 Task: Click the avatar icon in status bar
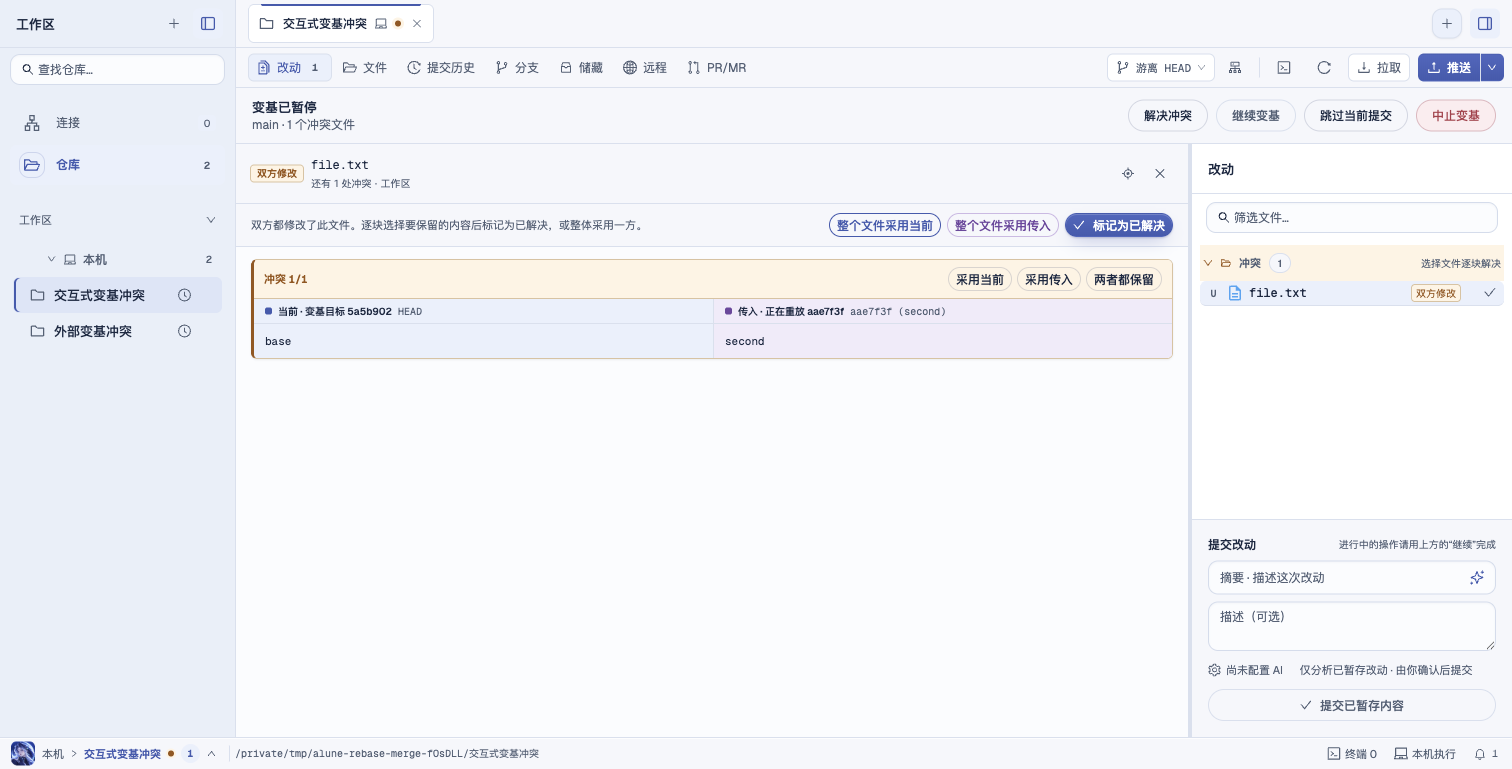[22, 754]
